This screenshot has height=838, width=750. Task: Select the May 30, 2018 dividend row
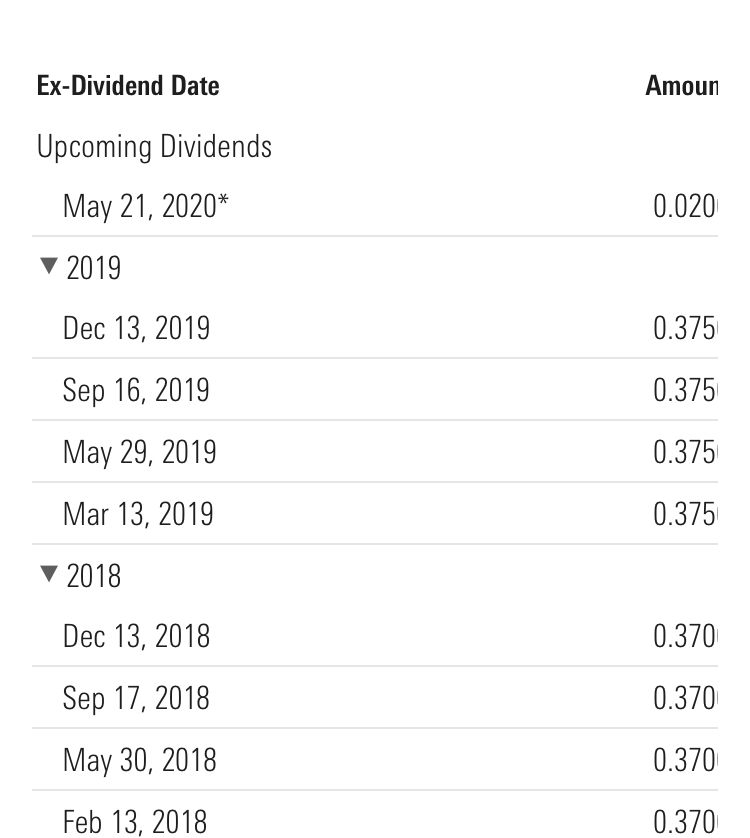[x=139, y=760]
